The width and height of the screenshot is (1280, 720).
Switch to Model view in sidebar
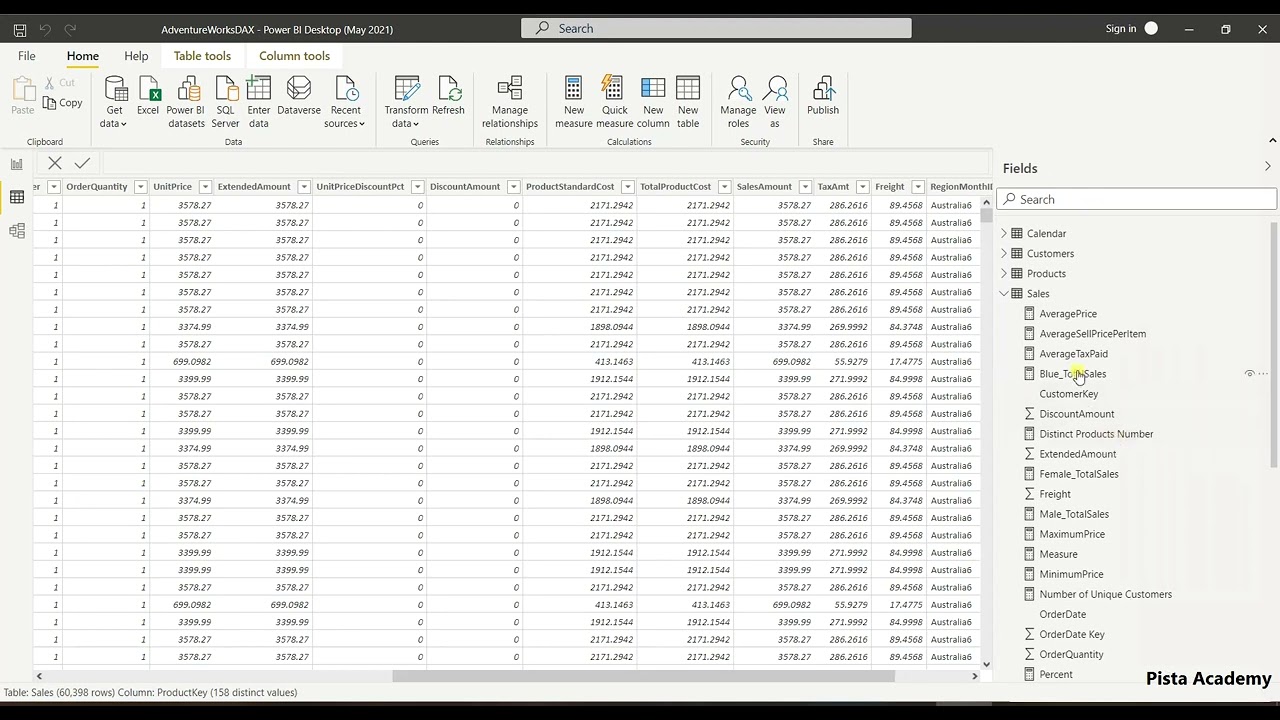click(17, 231)
